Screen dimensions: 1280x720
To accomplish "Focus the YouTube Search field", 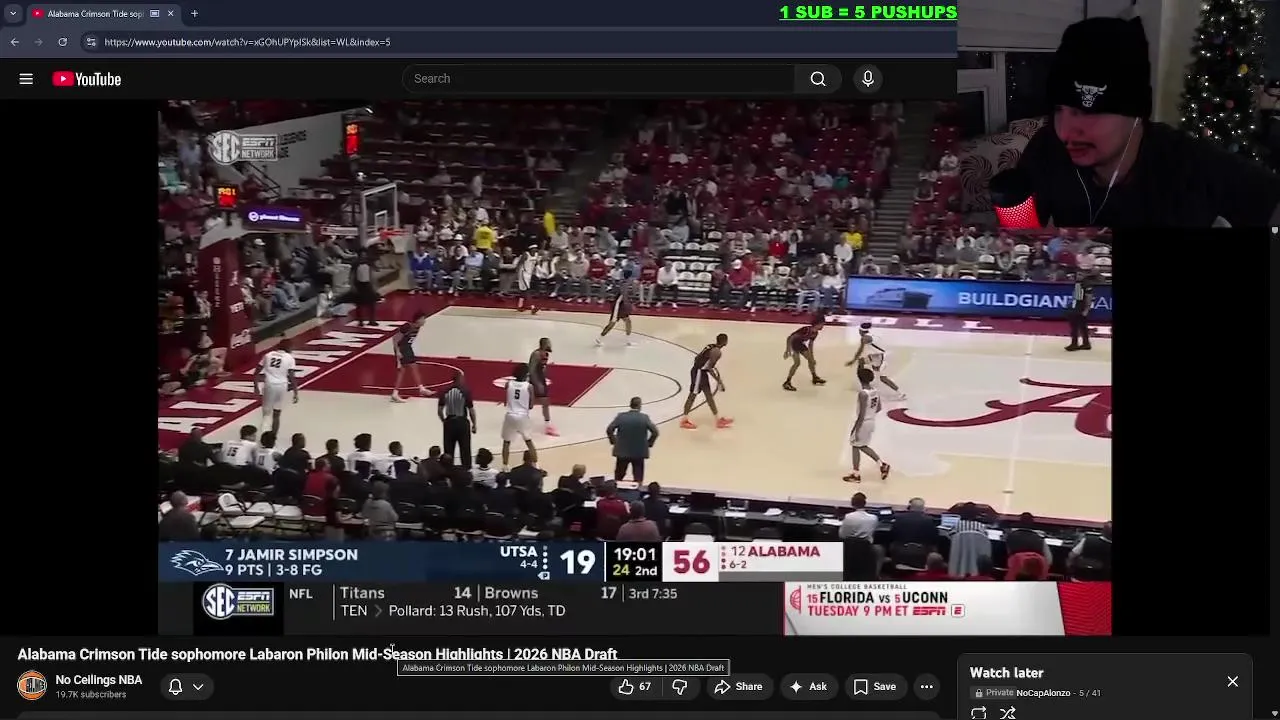I will point(599,79).
